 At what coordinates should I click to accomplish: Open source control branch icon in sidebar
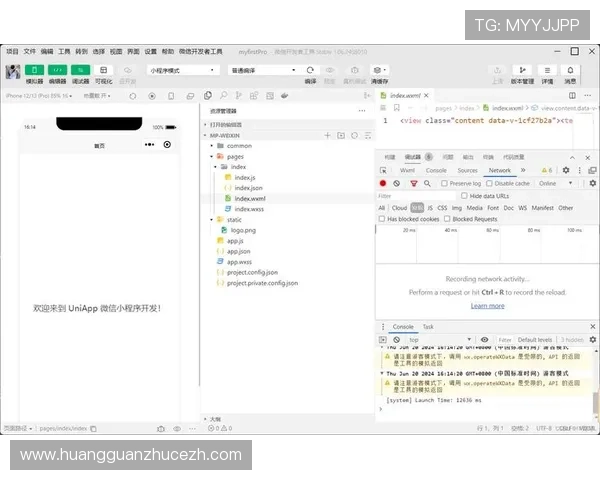[238, 96]
